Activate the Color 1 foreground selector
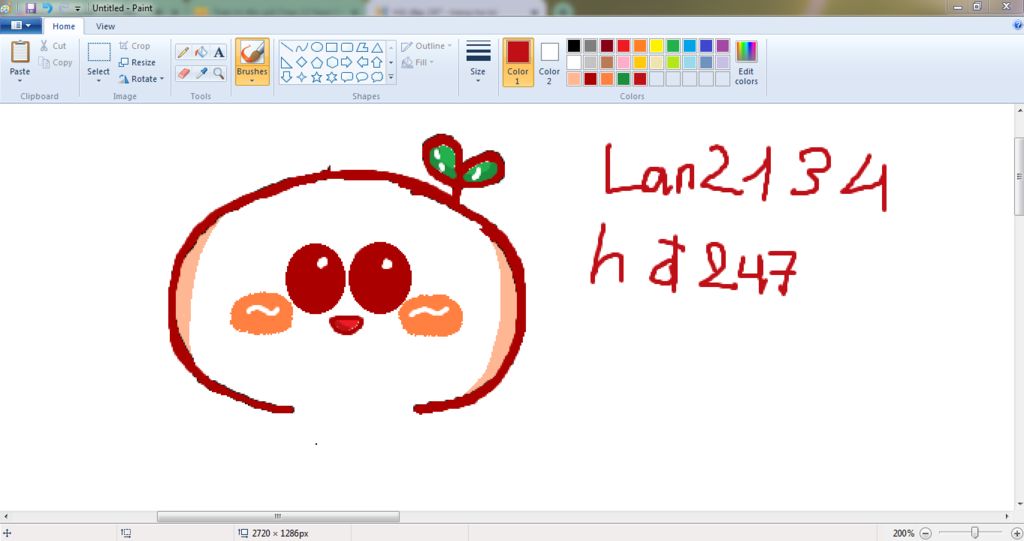Viewport: 1024px width, 541px height. pos(518,62)
